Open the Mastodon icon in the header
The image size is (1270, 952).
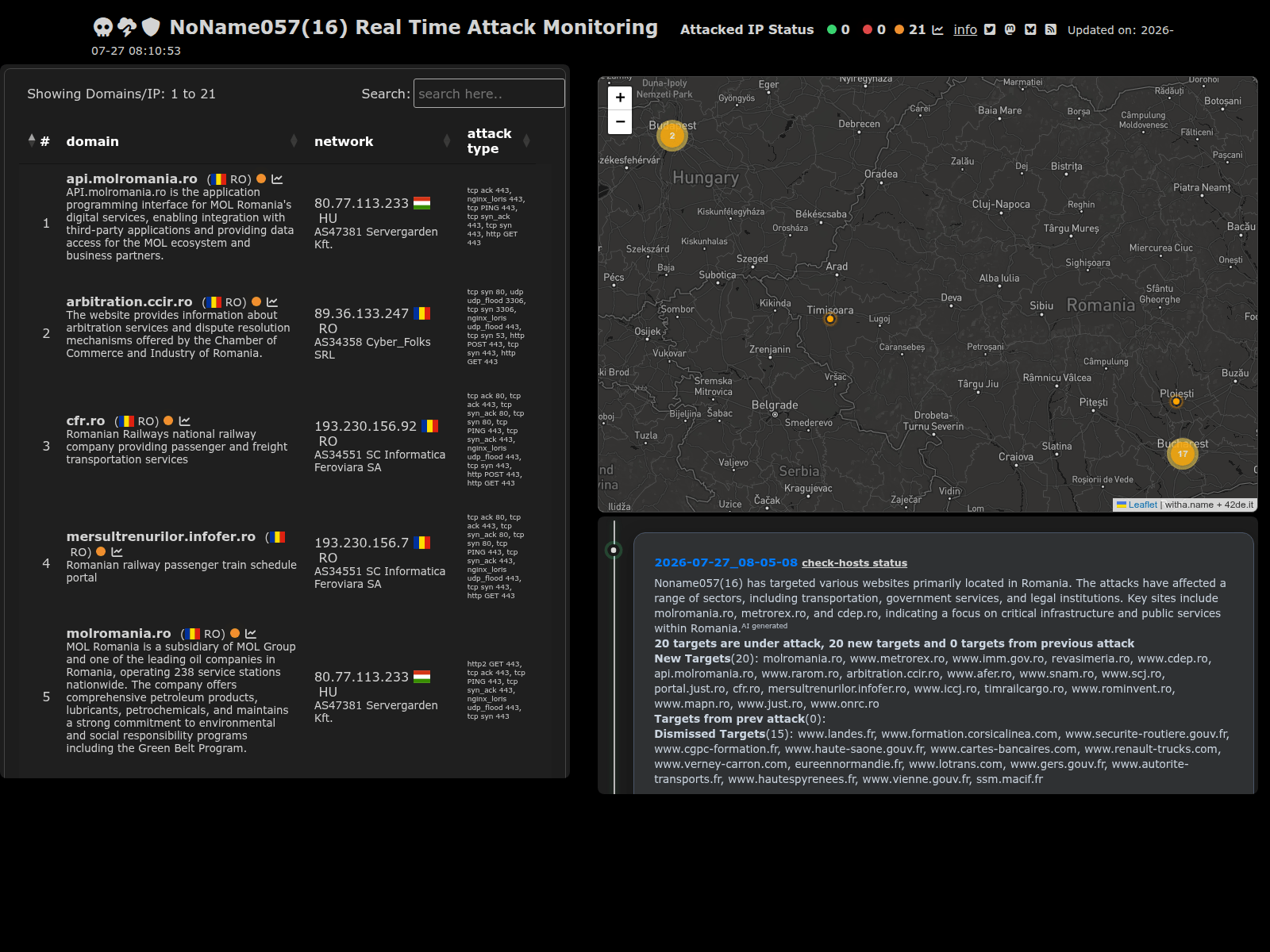[x=1010, y=30]
